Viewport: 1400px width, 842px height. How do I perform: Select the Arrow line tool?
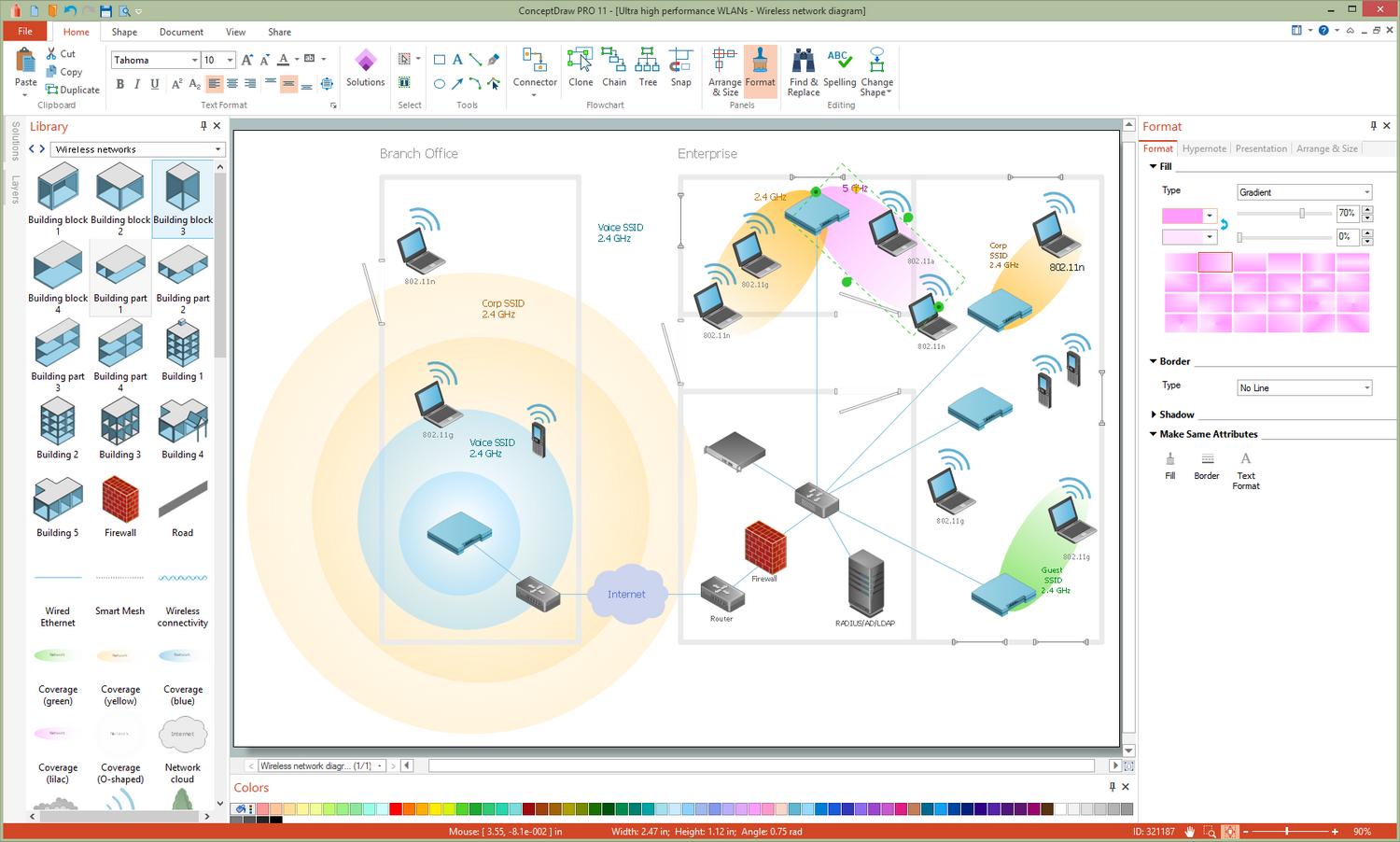[457, 84]
